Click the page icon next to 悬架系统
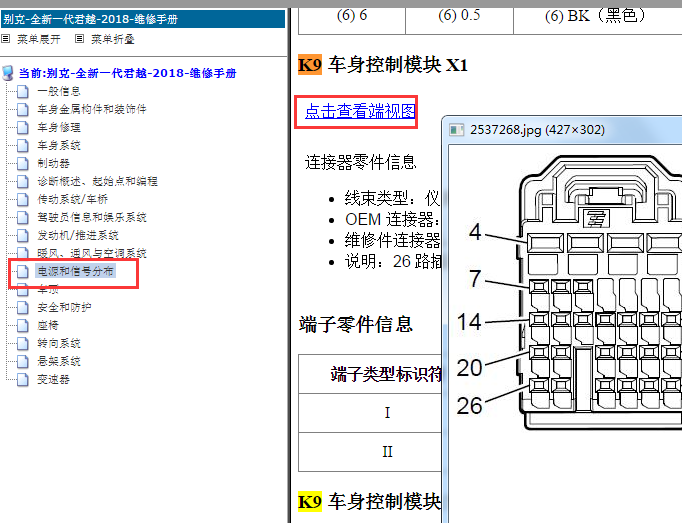The height and width of the screenshot is (523, 682). [23, 362]
